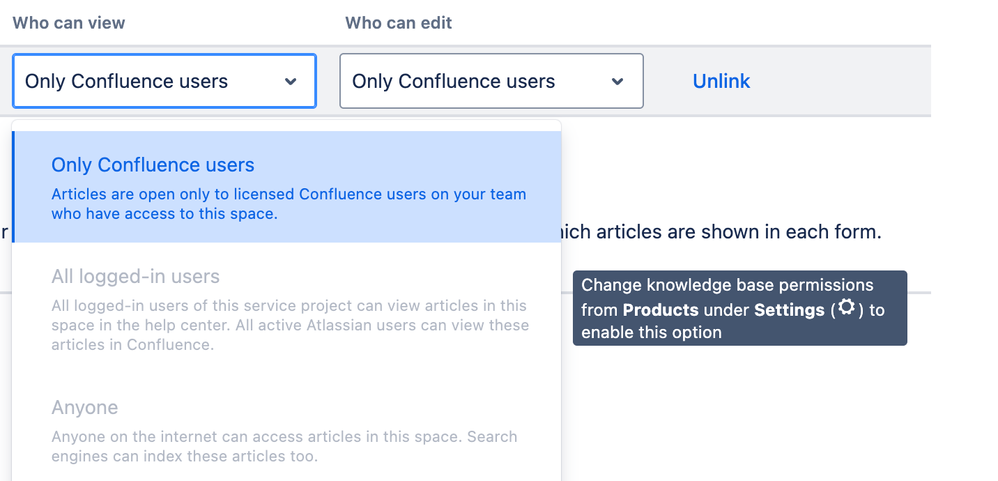Click the Who can edit column label
Image resolution: width=998 pixels, height=481 pixels.
click(x=398, y=23)
